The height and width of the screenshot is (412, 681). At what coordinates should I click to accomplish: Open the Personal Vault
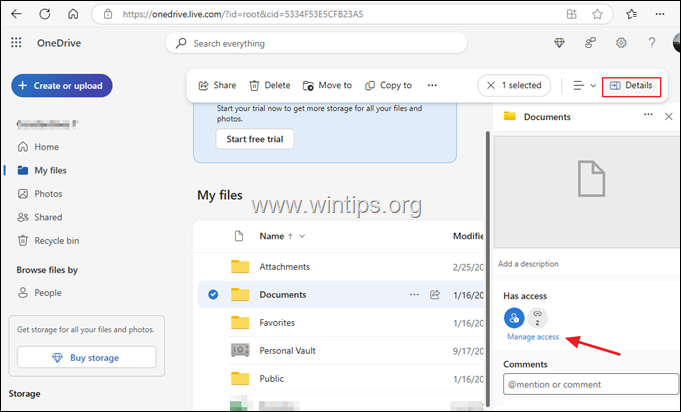[x=288, y=350]
